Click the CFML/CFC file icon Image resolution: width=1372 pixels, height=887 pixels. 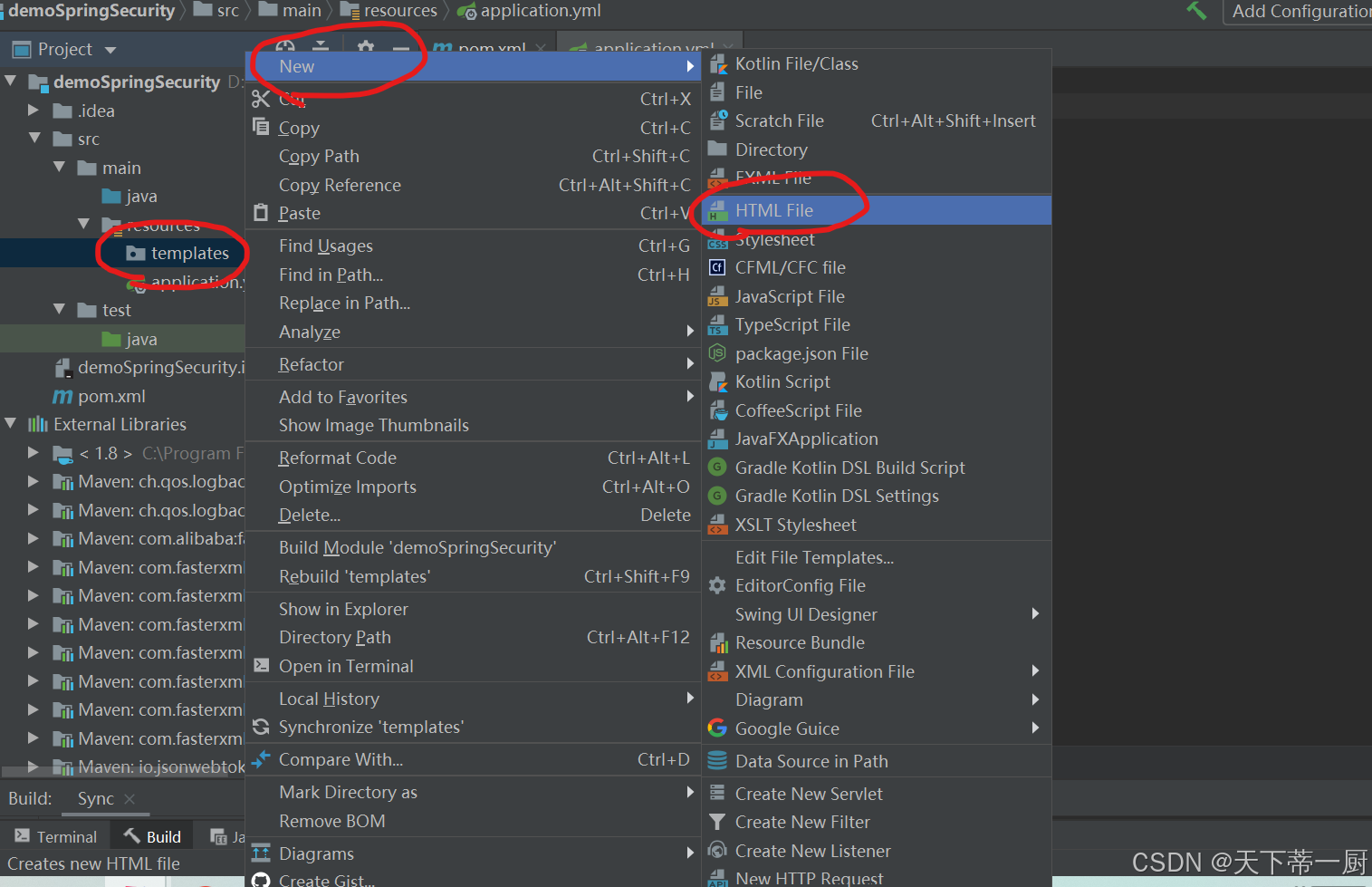(718, 267)
